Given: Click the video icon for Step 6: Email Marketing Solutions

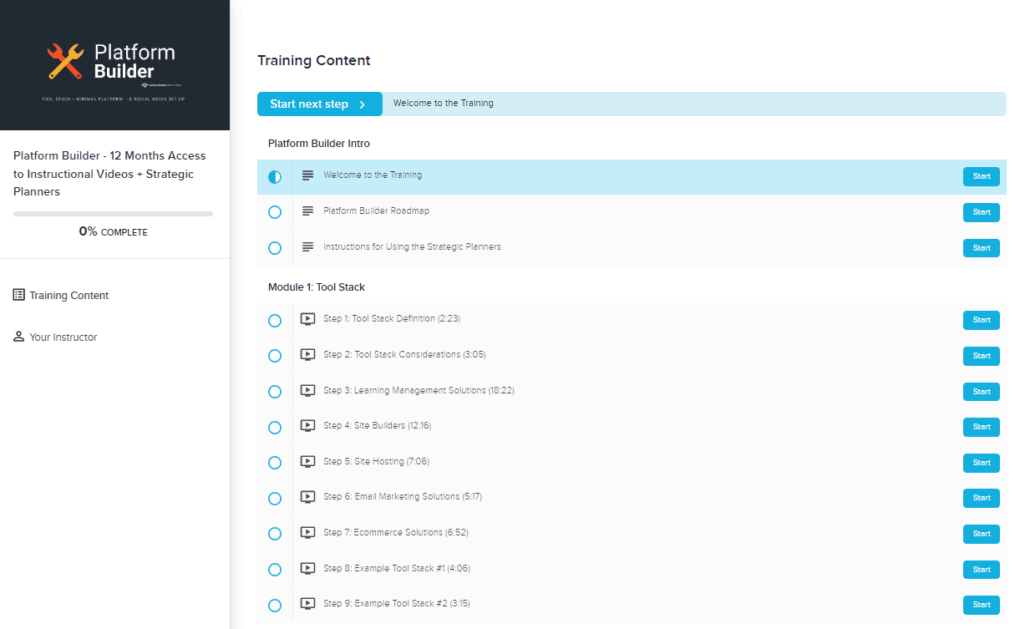Looking at the screenshot, I should point(307,497).
